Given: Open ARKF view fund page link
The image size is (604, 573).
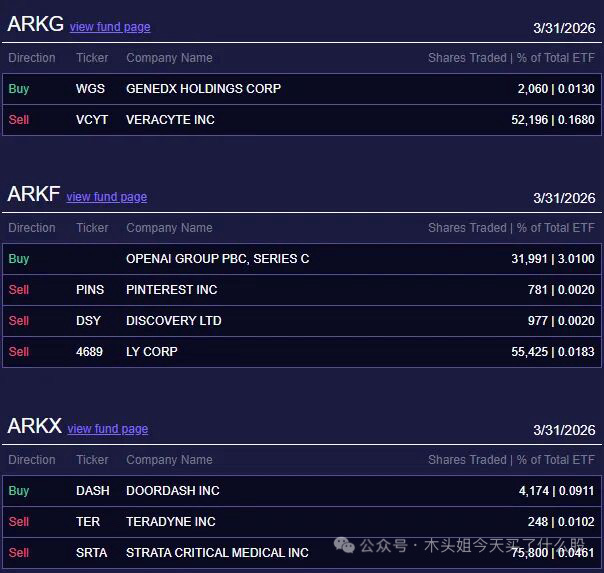Looking at the screenshot, I should click(x=107, y=197).
